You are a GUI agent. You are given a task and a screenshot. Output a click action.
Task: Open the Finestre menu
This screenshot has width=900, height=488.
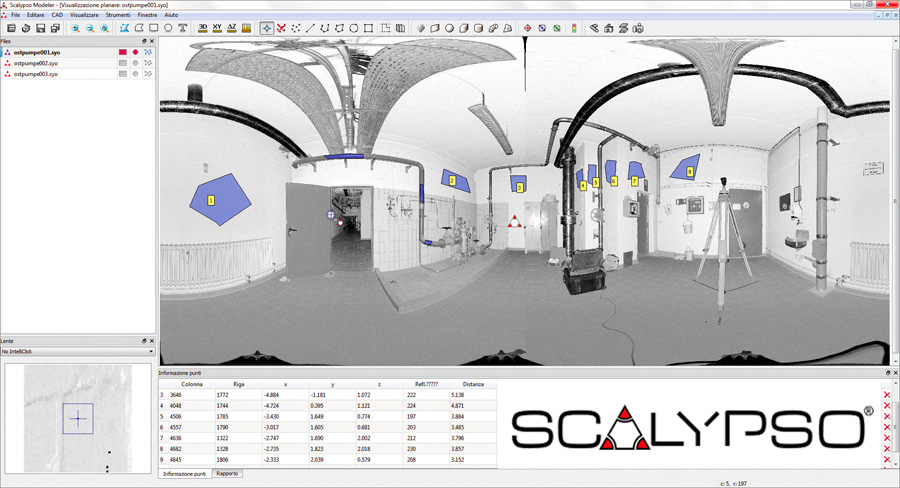pos(148,15)
